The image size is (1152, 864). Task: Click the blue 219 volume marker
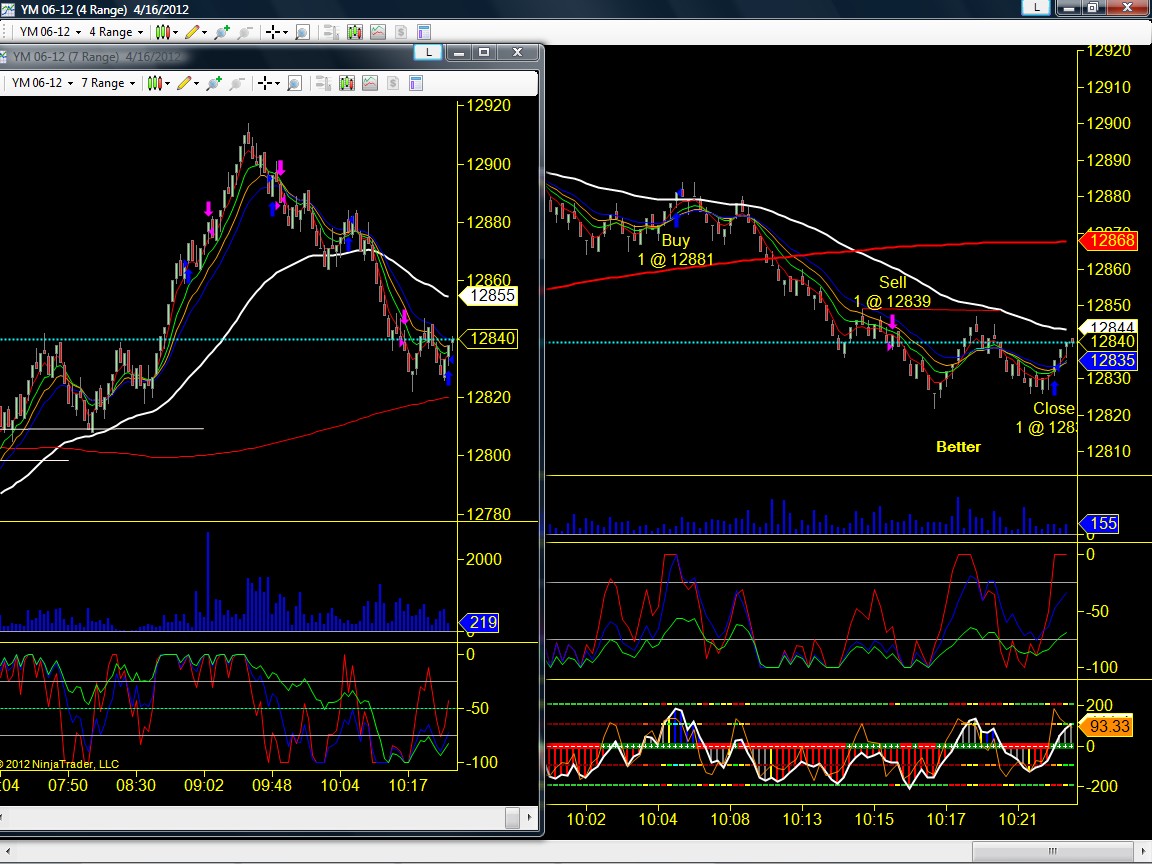point(479,623)
